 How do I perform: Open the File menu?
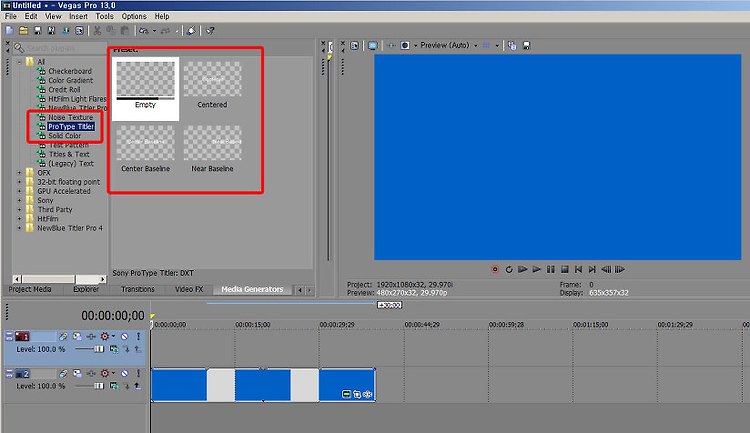point(11,16)
